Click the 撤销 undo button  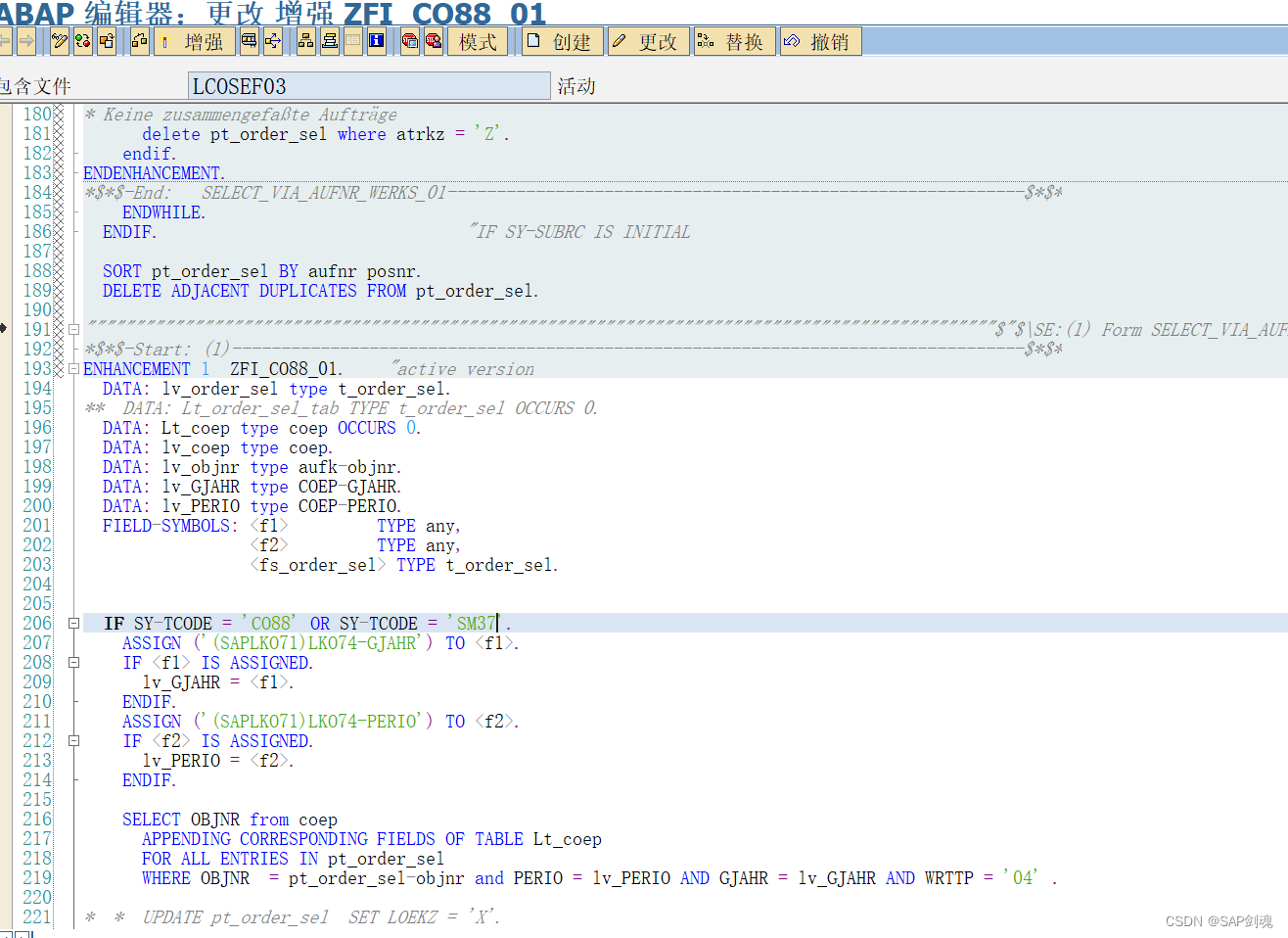point(820,41)
